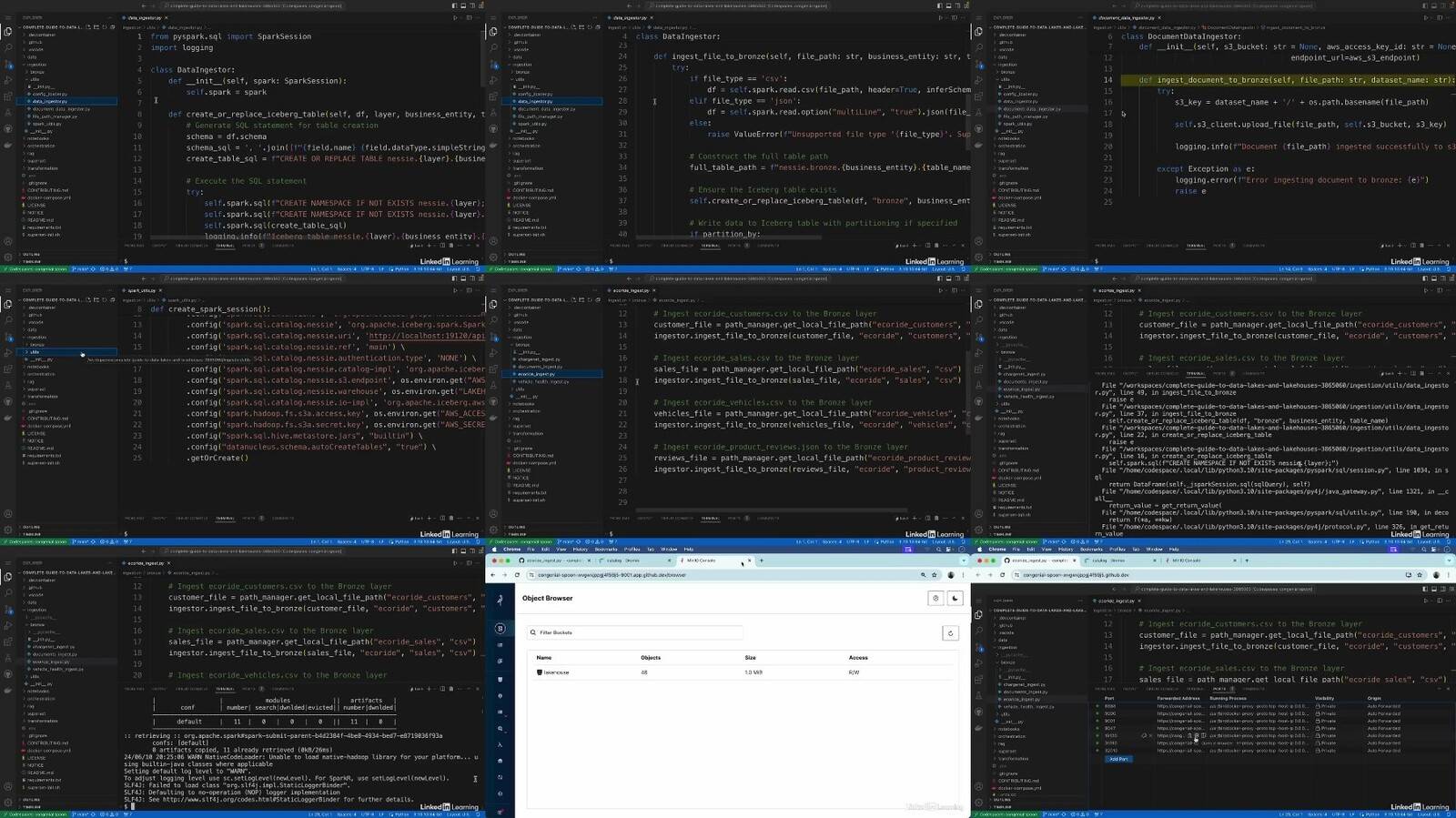
Task: Click Split Editor icon in first data_ingestor.py frame
Action: (469, 17)
